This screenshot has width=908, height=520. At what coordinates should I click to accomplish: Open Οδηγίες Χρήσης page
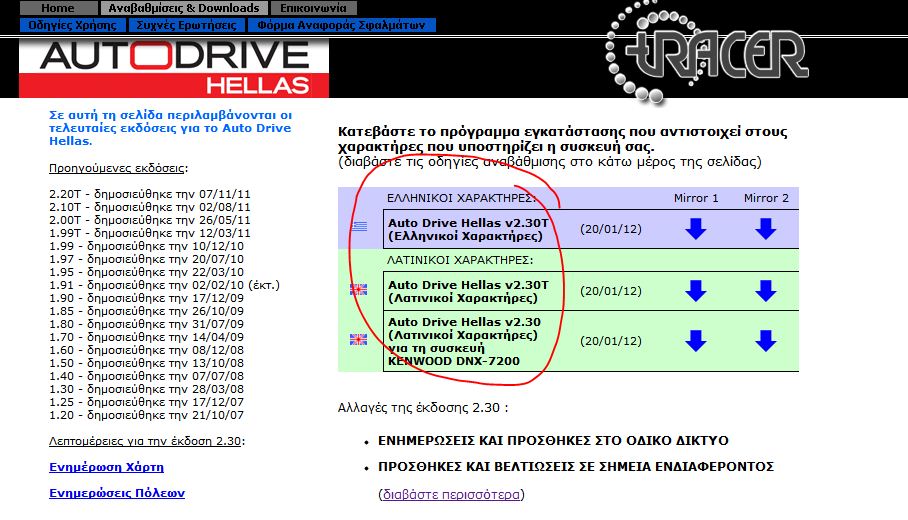[x=72, y=25]
